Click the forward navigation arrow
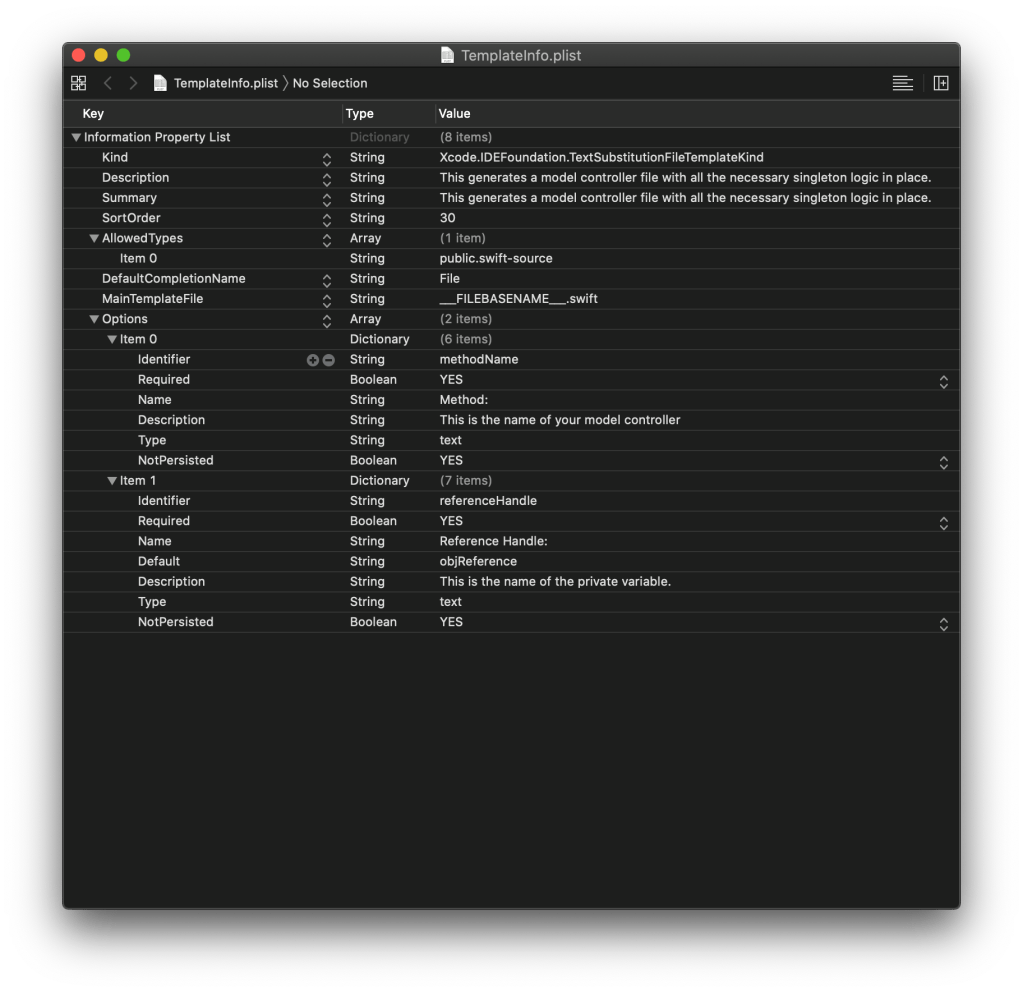Image resolution: width=1023 pixels, height=992 pixels. [x=133, y=83]
